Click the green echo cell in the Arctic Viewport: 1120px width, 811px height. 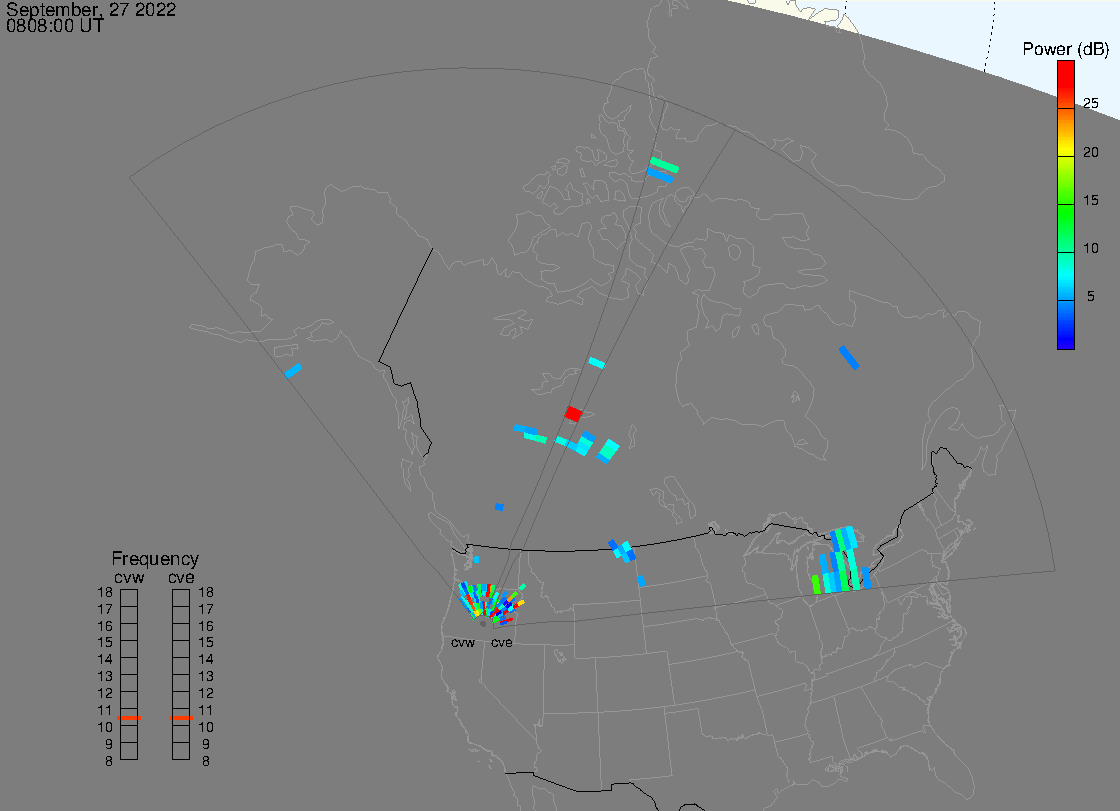point(664,165)
